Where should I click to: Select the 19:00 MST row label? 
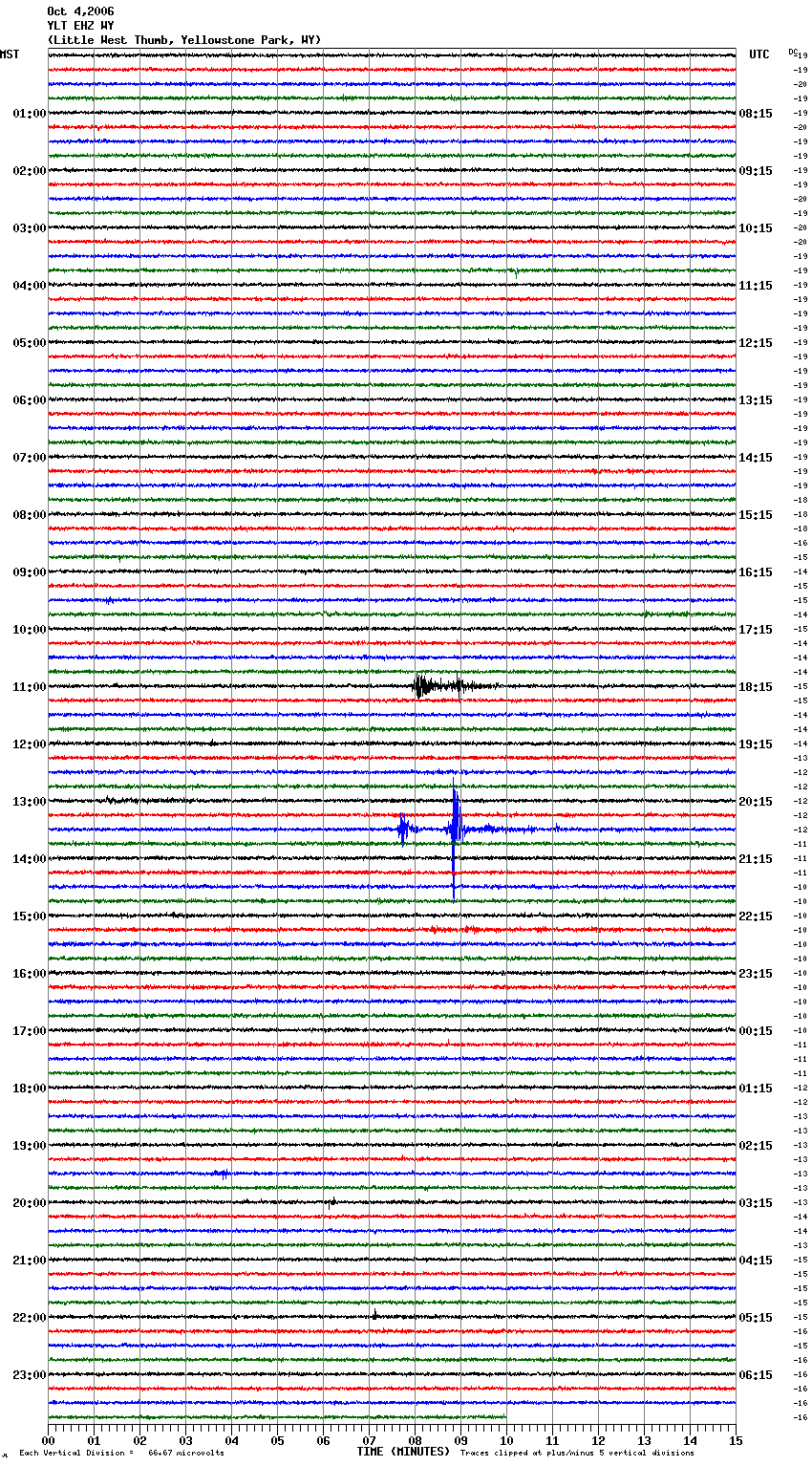coord(29,1146)
